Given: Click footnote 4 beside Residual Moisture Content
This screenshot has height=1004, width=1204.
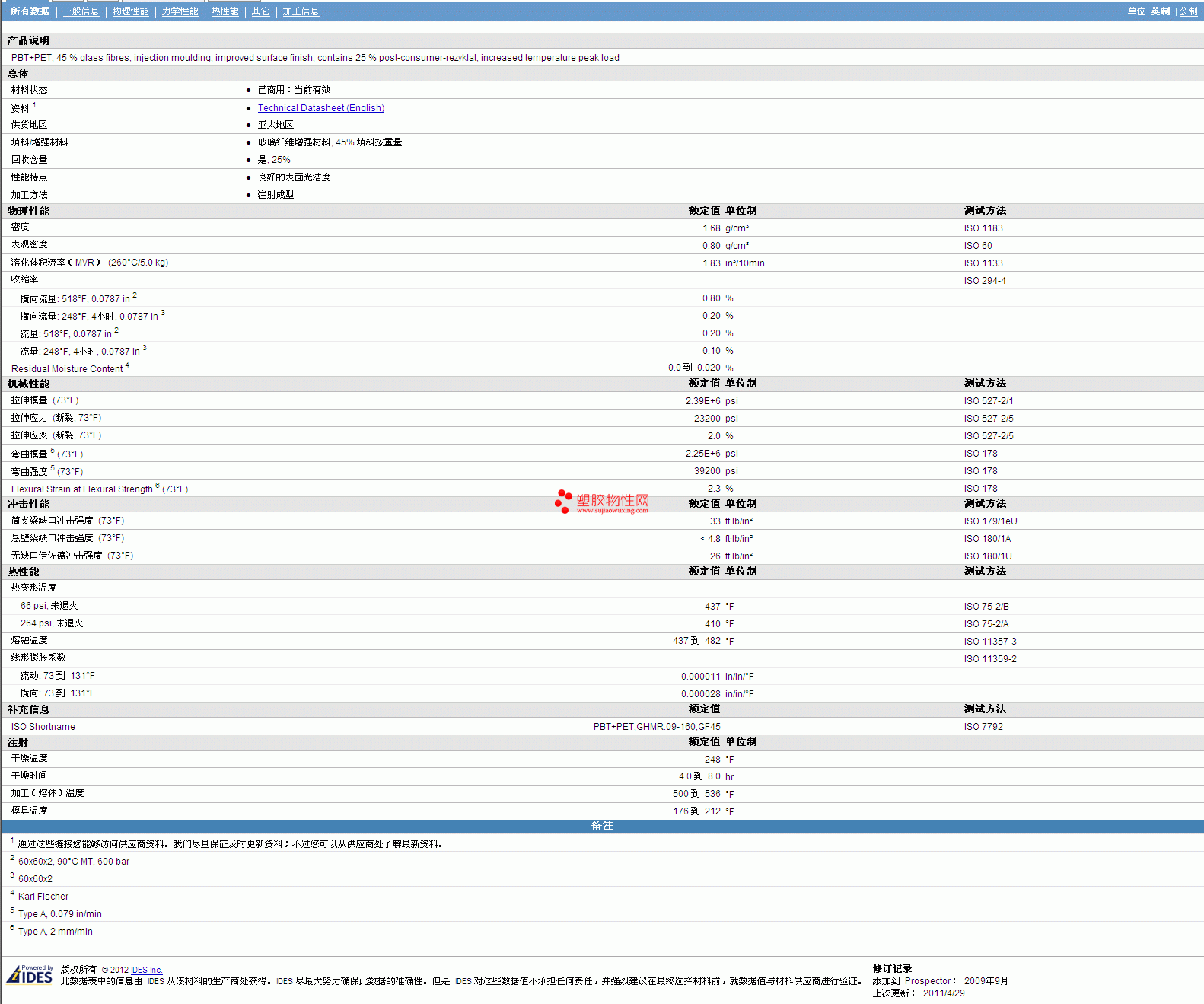Looking at the screenshot, I should [127, 365].
